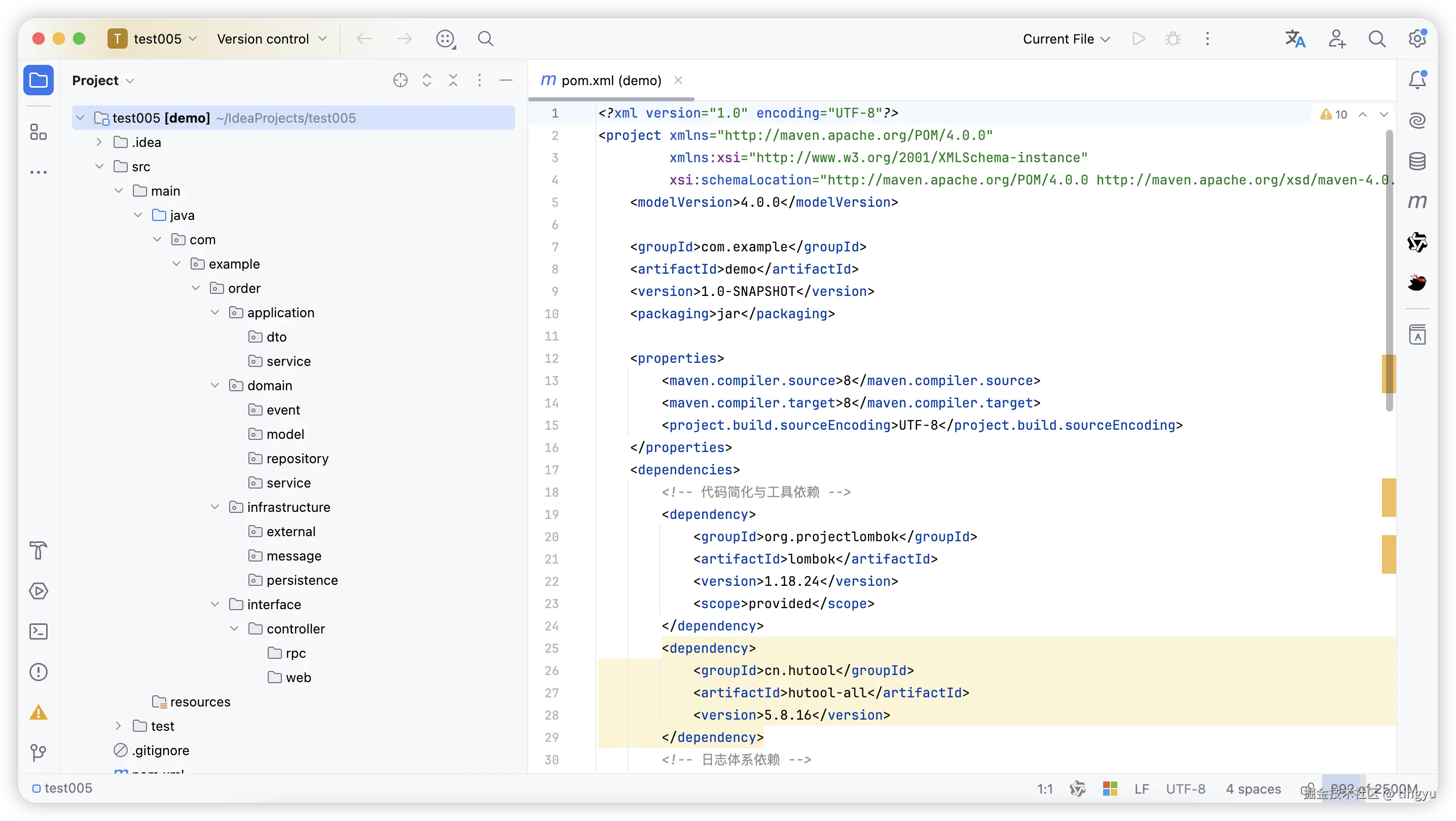Viewport: 1456px width, 821px height.
Task: Toggle the Project tool window button
Action: pyautogui.click(x=39, y=80)
